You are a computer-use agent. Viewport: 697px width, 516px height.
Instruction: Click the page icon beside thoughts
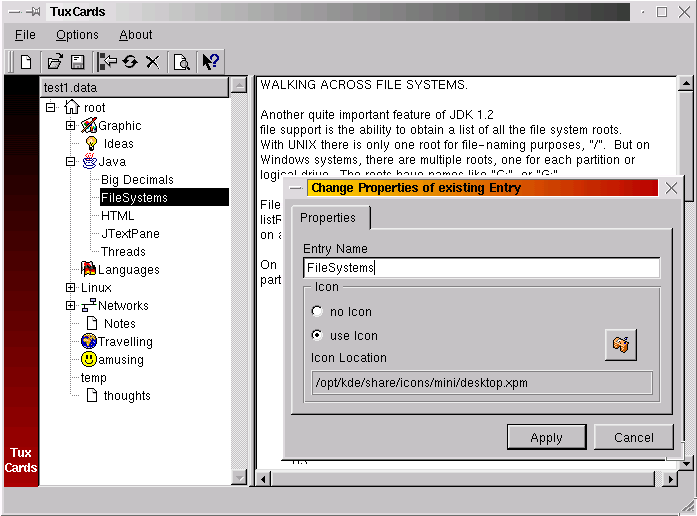[92, 395]
